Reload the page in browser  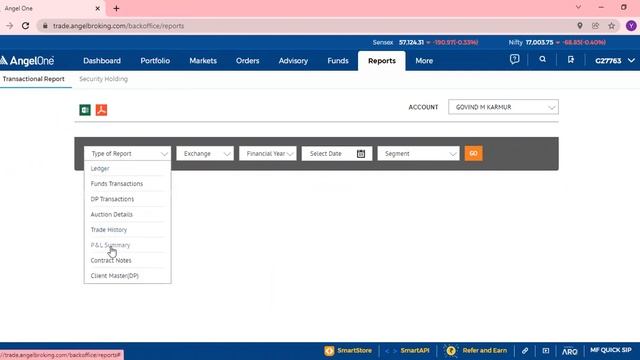[25, 26]
